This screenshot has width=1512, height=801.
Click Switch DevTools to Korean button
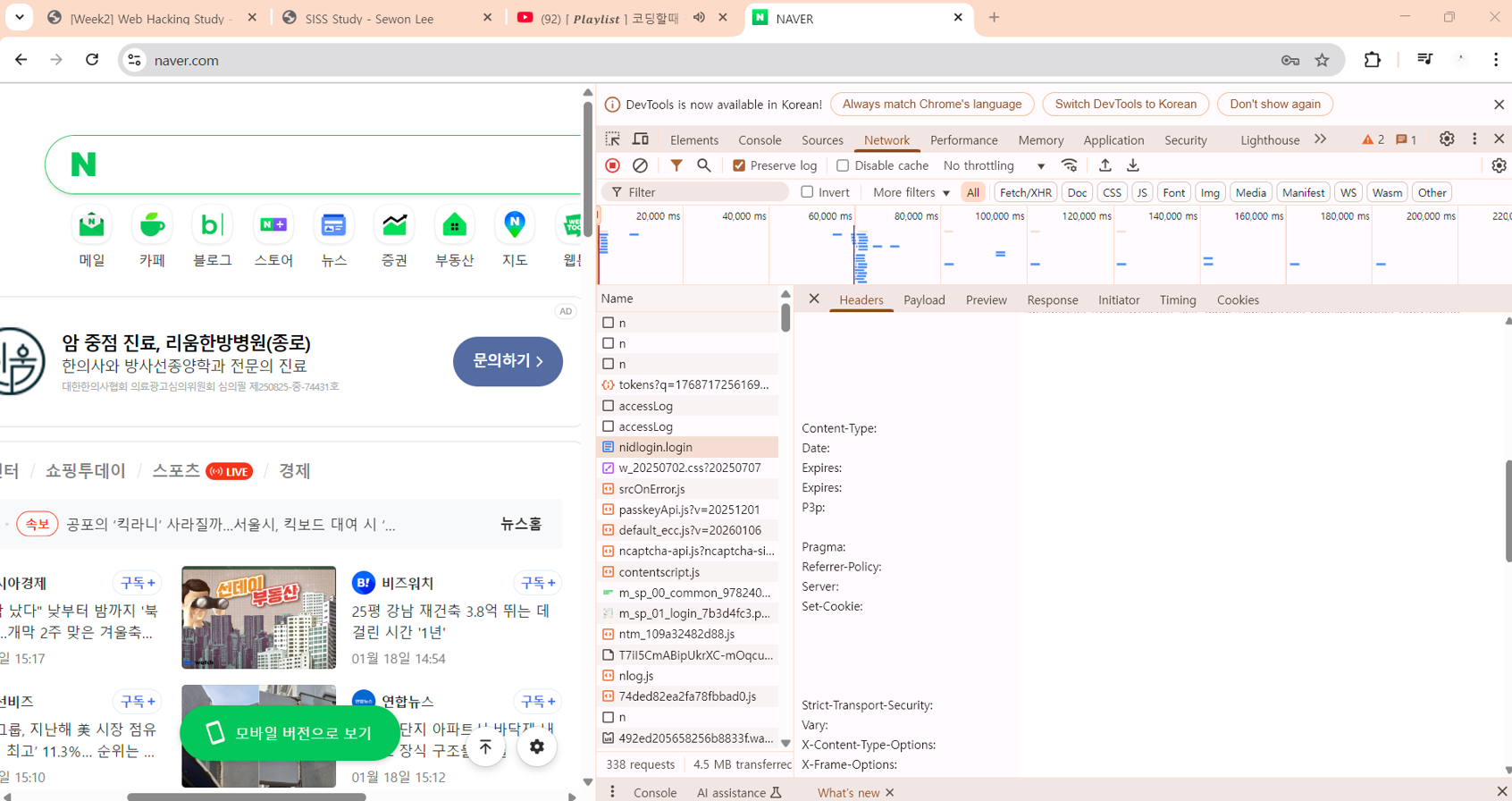(1125, 105)
